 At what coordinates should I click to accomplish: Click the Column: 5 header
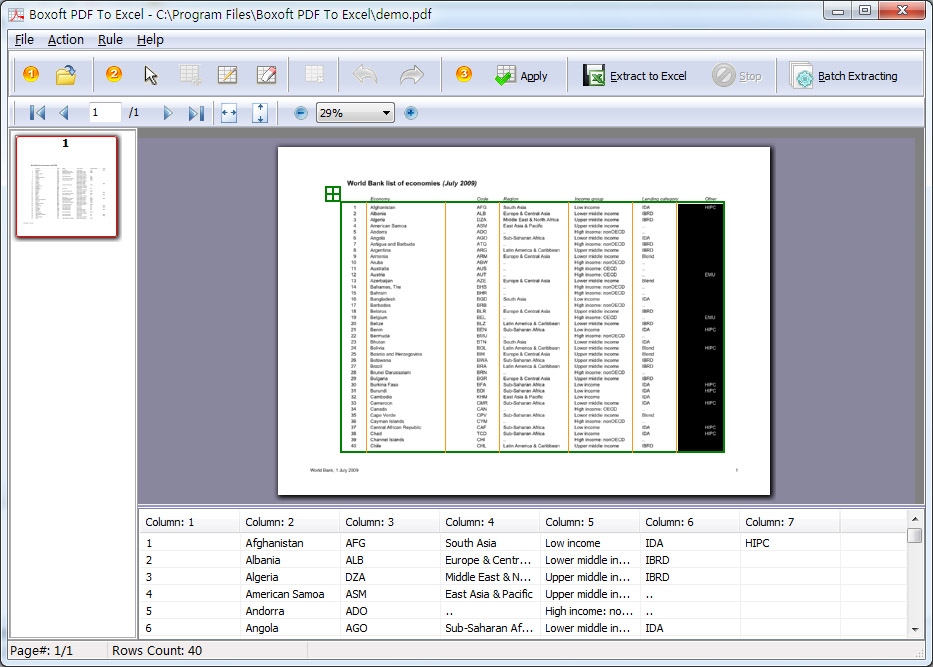click(x=589, y=522)
